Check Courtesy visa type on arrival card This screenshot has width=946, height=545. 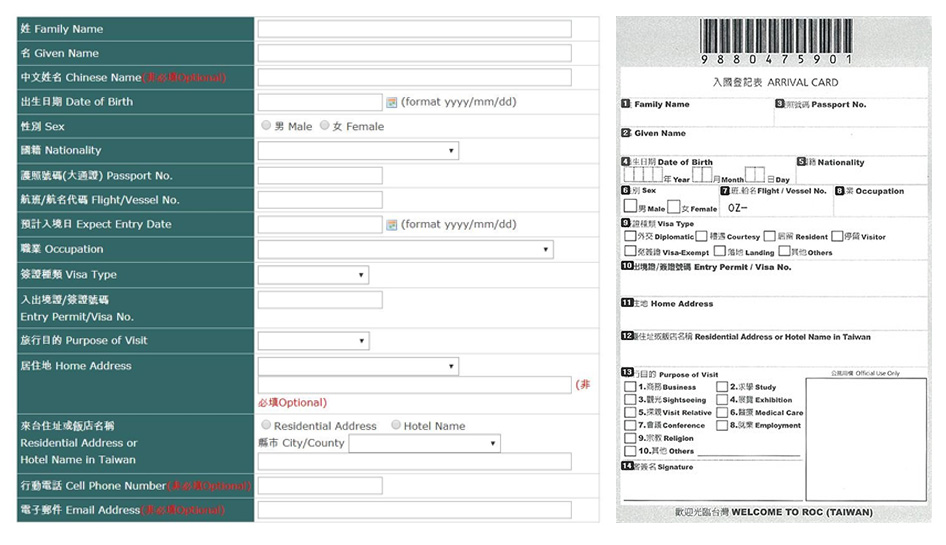pyautogui.click(x=701, y=236)
